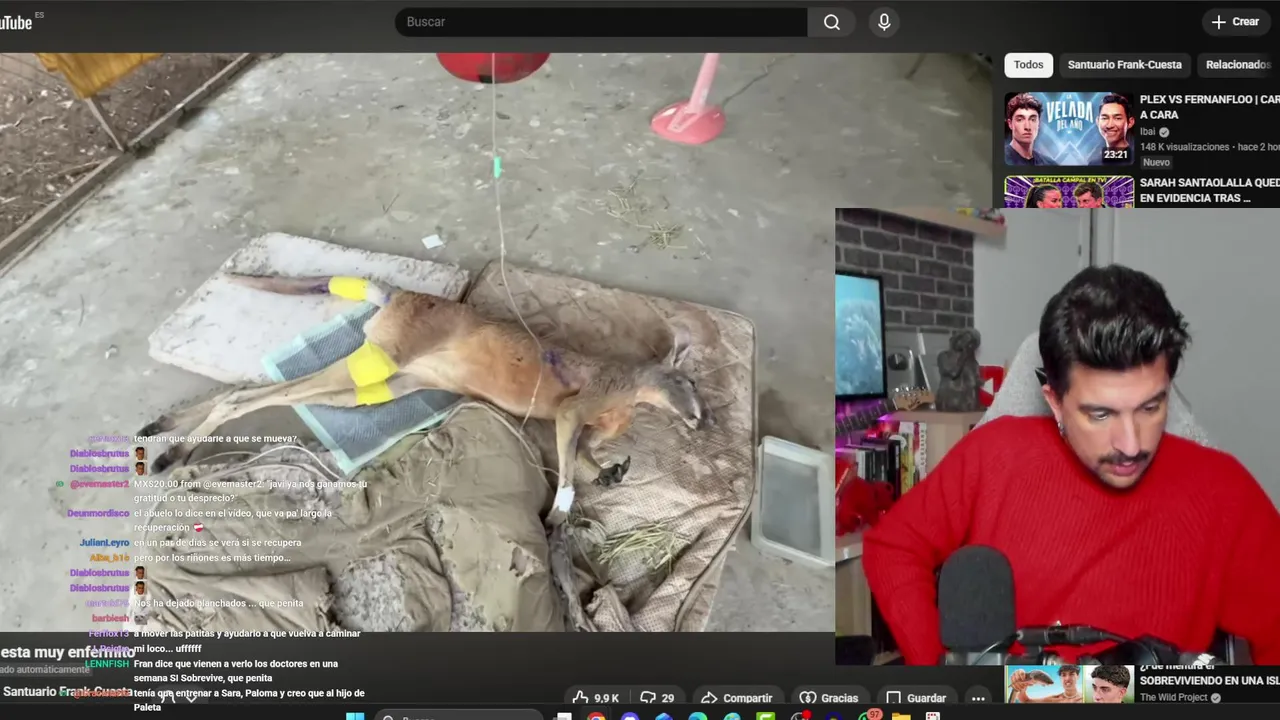Dislike the video with the thumbs down button
Screen dimensions: 1280x720
(656, 698)
